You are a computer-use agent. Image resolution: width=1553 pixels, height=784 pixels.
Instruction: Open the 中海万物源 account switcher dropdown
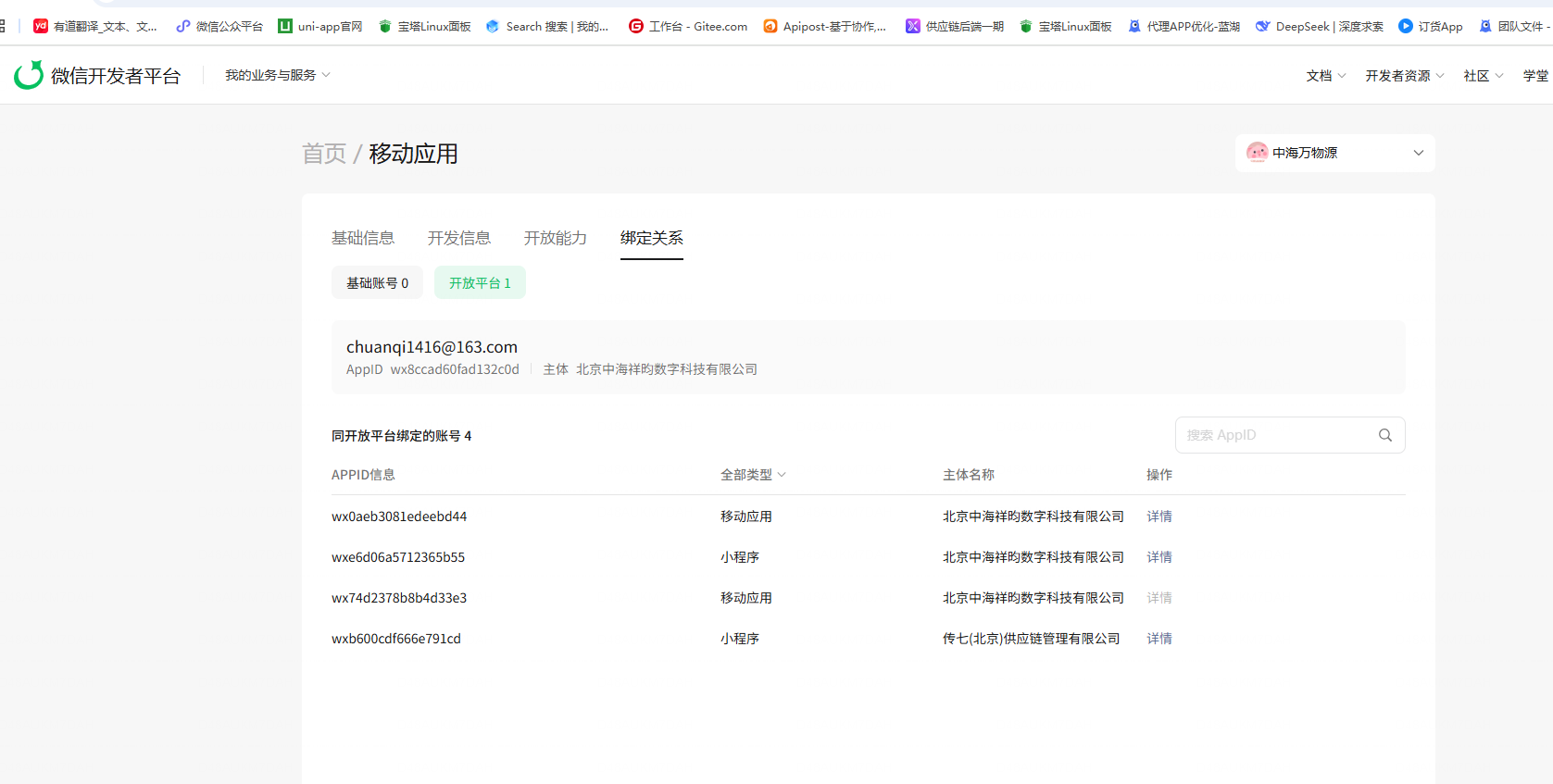(1335, 153)
